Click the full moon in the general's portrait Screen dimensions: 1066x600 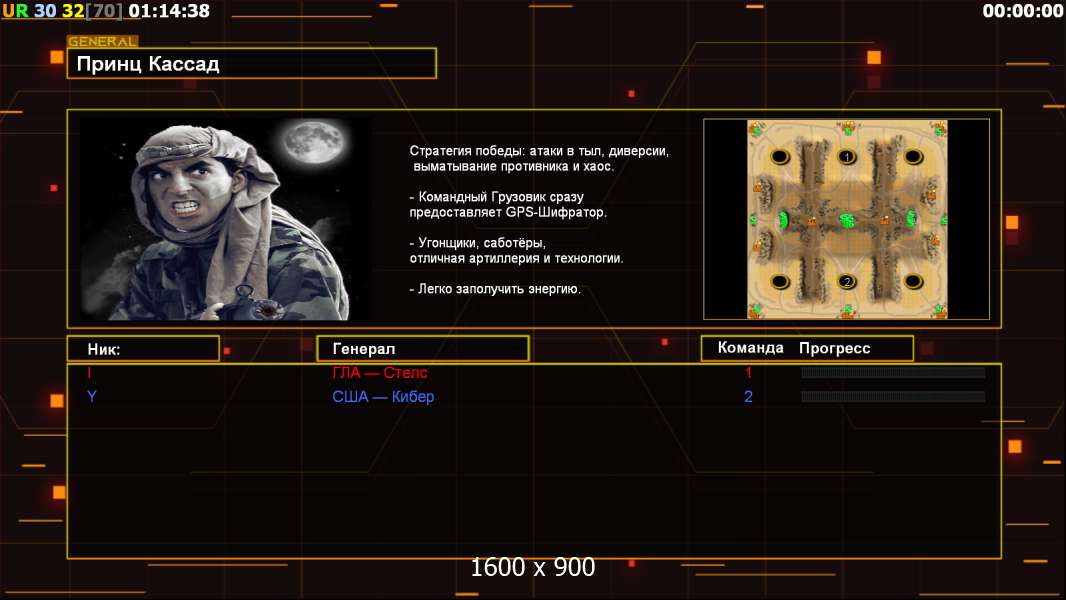point(313,143)
